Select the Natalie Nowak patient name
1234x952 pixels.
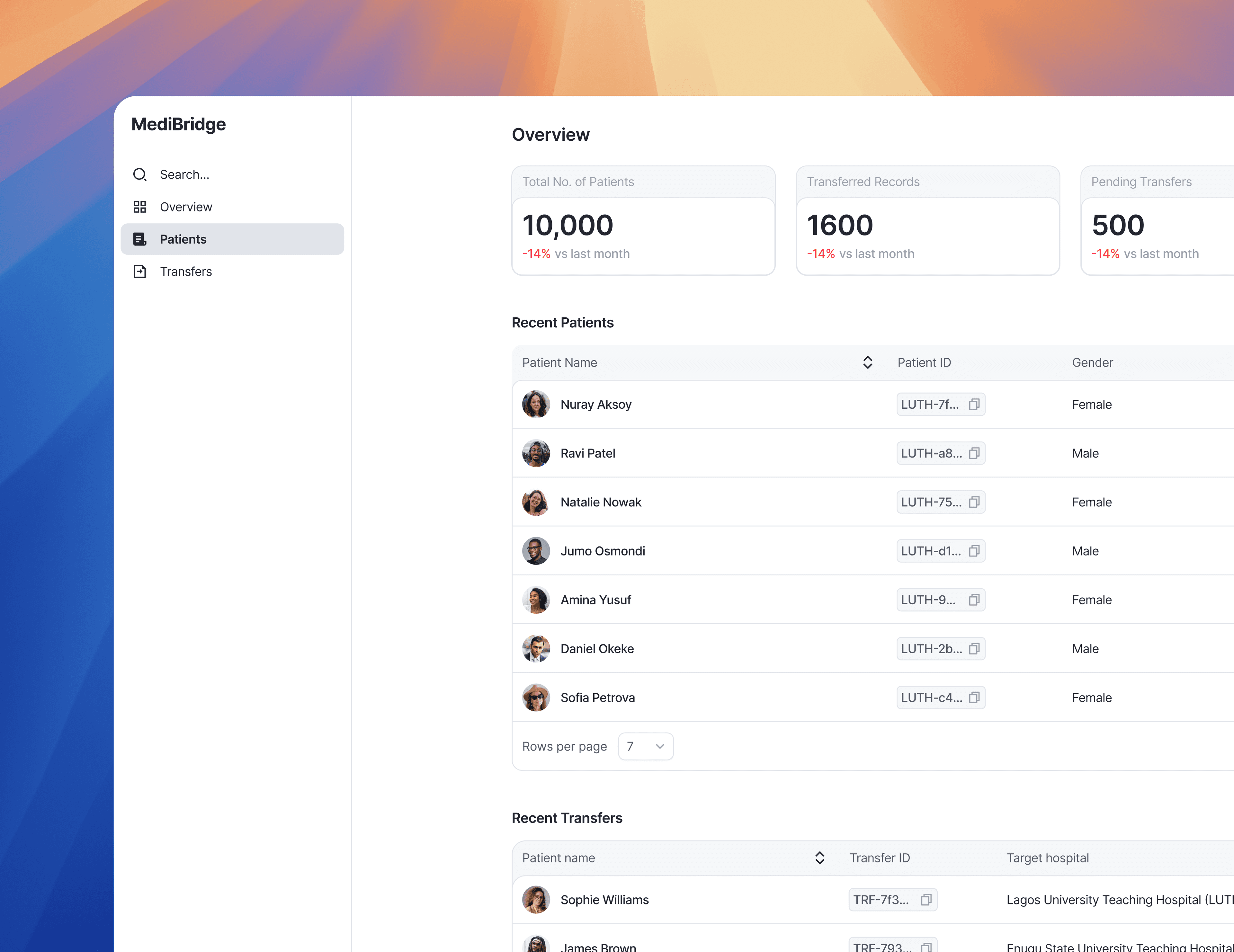[601, 502]
